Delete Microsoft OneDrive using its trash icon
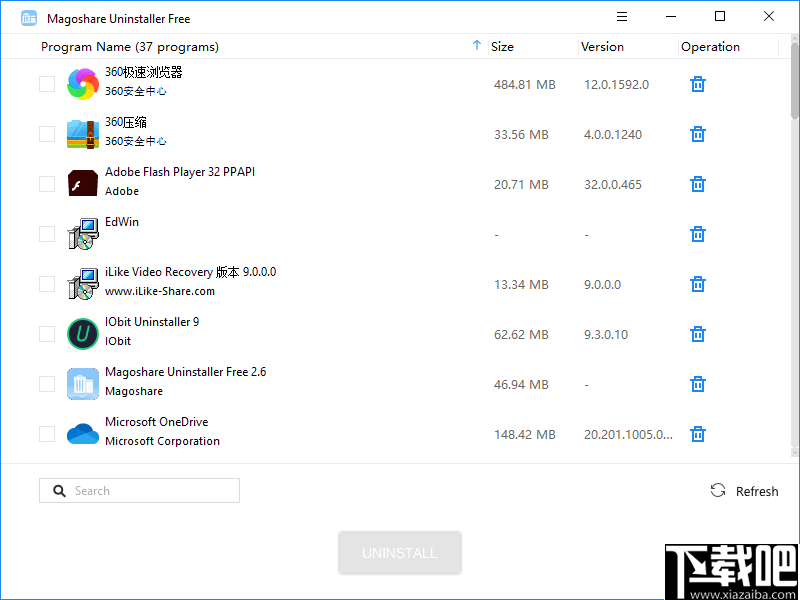This screenshot has width=800, height=600. tap(697, 434)
